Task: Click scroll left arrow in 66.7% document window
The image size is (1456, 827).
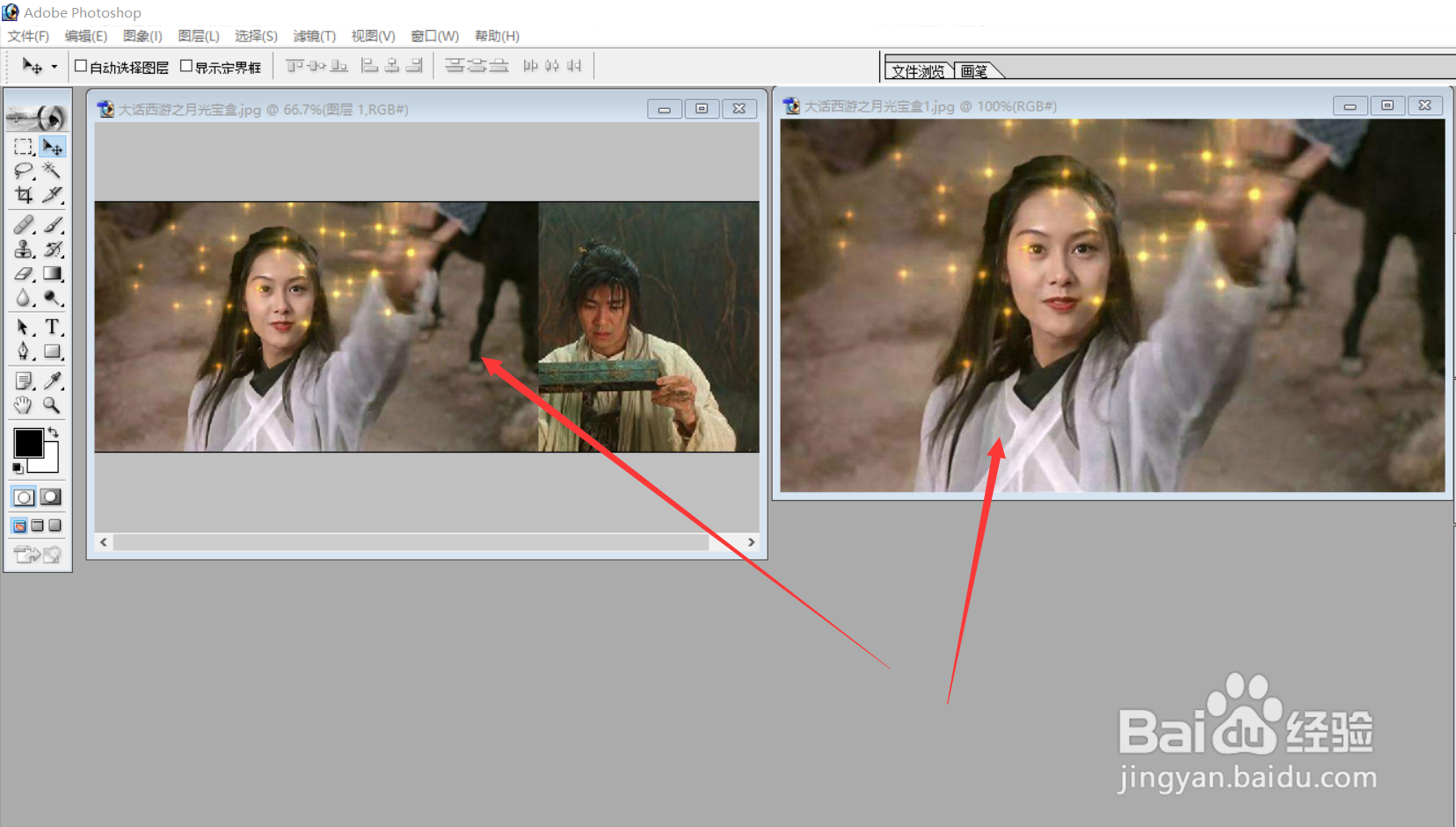Action: (104, 542)
